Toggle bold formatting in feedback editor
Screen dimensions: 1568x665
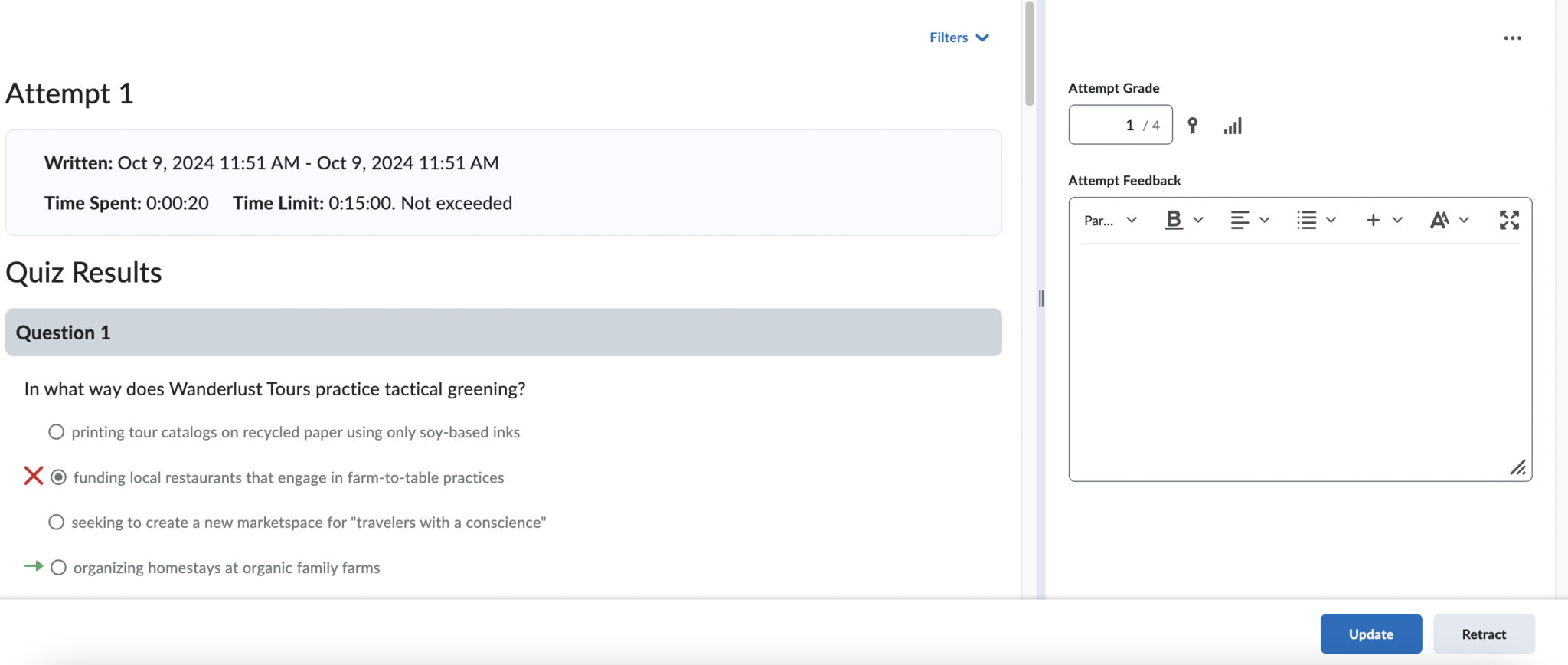tap(1173, 221)
